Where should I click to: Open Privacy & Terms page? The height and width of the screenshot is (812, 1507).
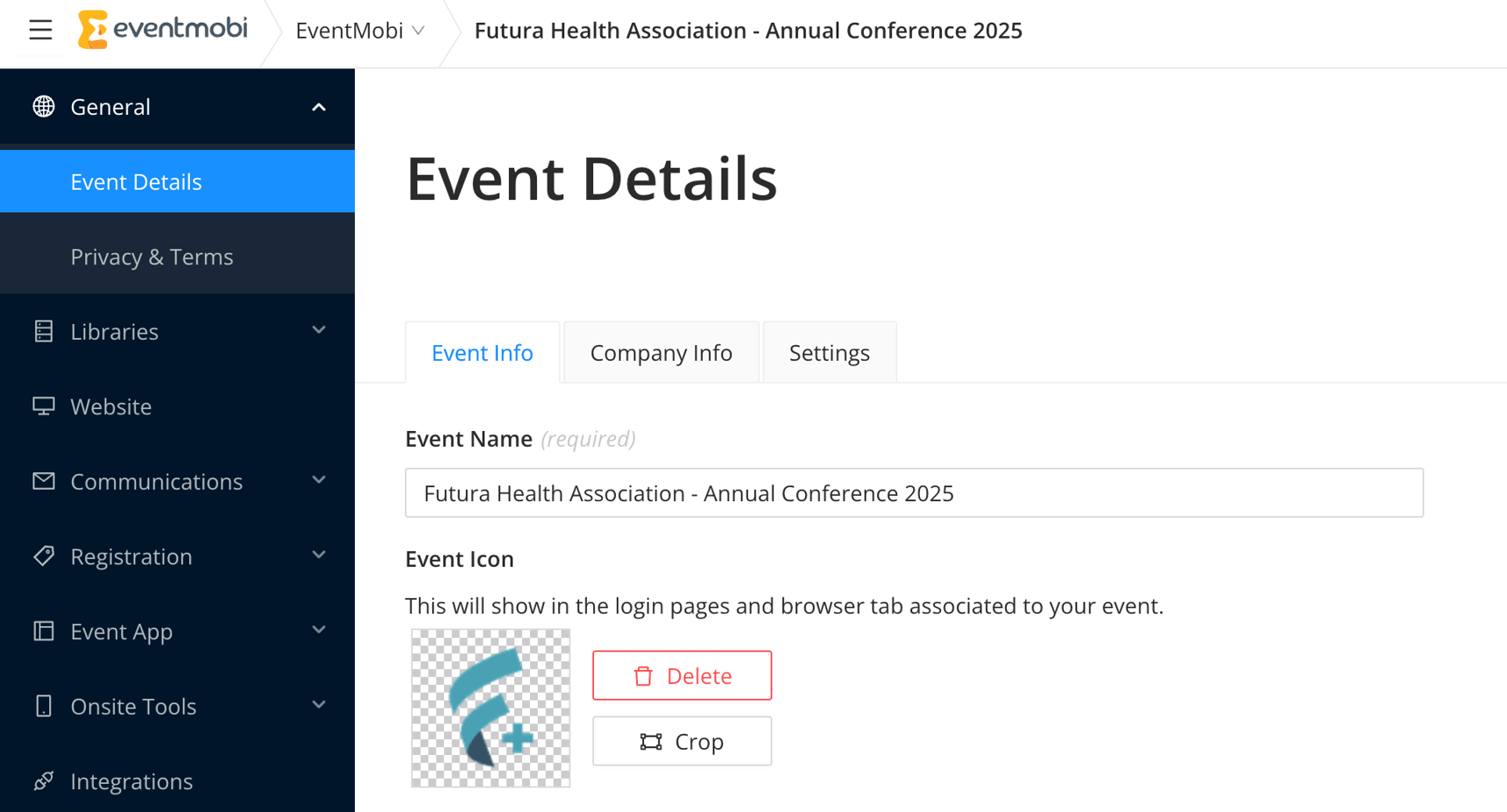pyautogui.click(x=152, y=256)
